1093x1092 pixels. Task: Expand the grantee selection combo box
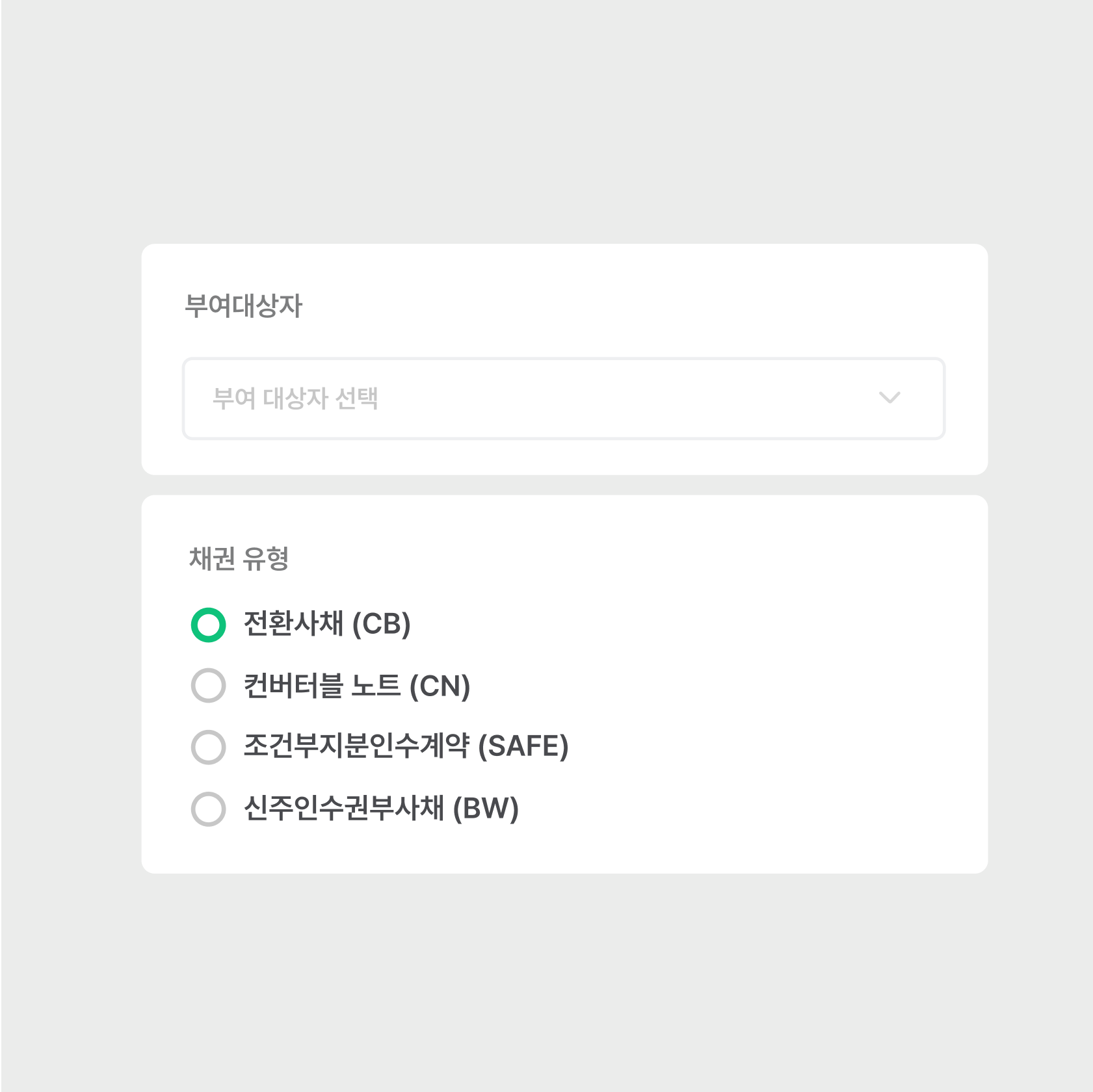563,398
